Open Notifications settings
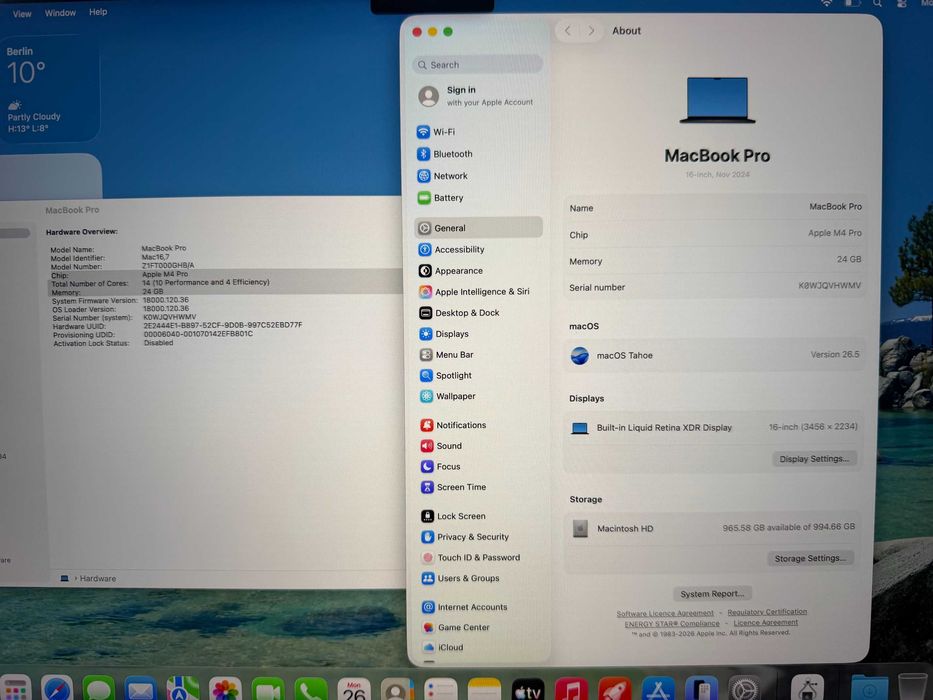The image size is (933, 700). pos(453,425)
